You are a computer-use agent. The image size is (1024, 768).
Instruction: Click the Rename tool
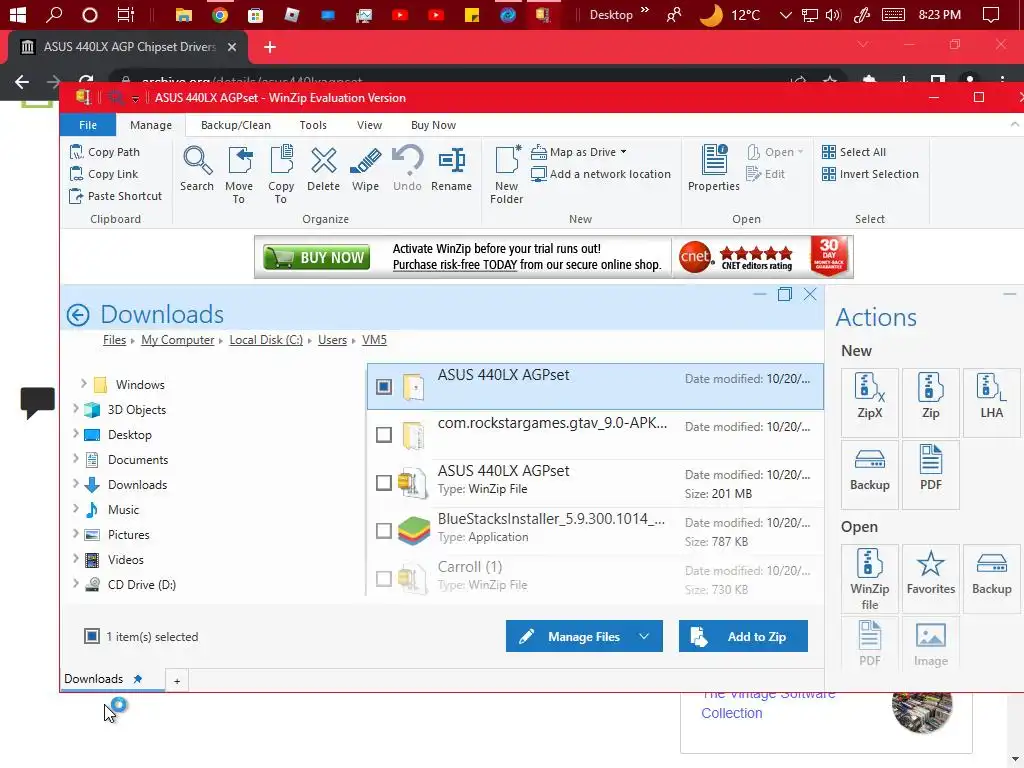tap(451, 169)
